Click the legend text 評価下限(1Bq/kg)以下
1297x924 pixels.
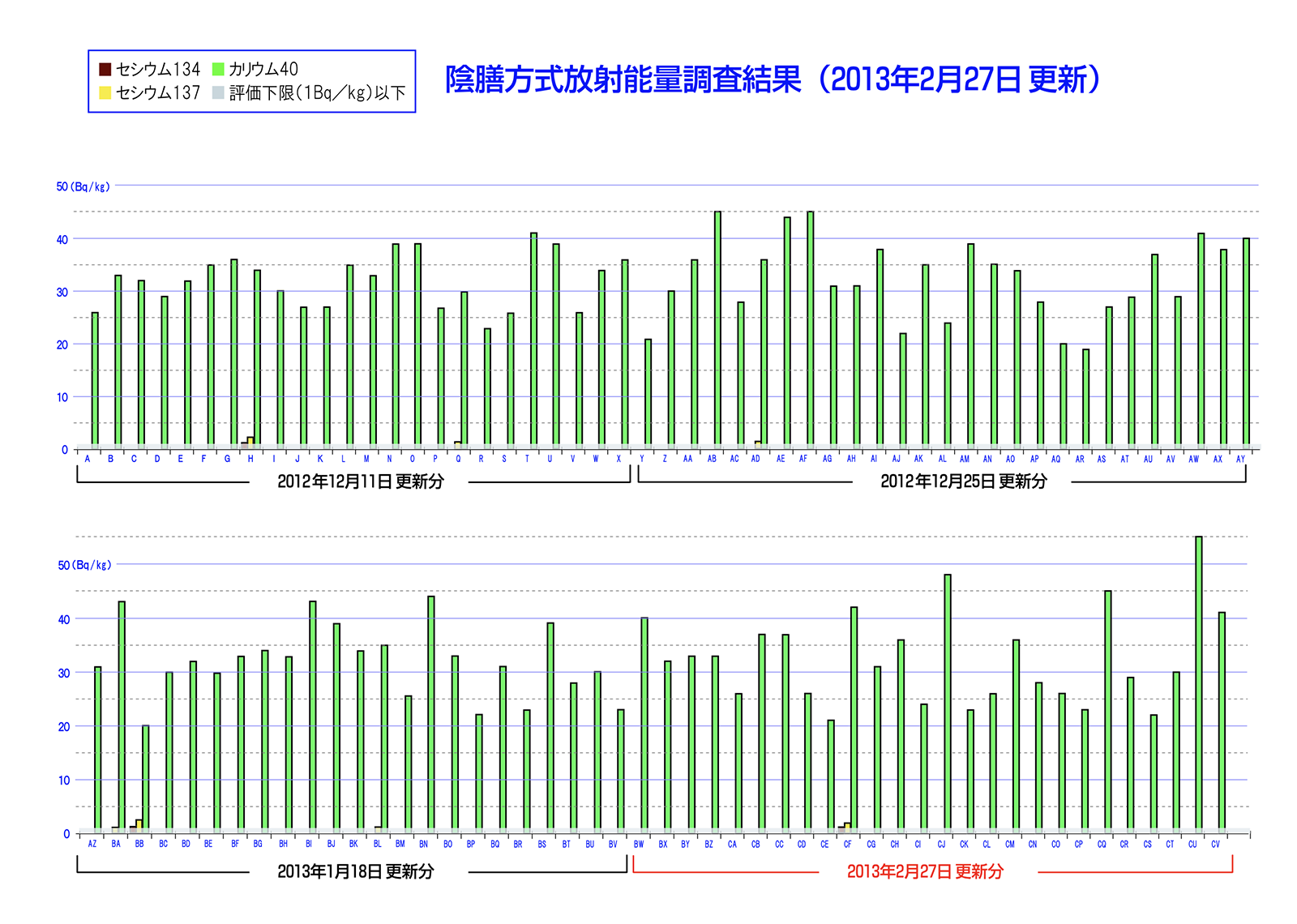pos(317,92)
